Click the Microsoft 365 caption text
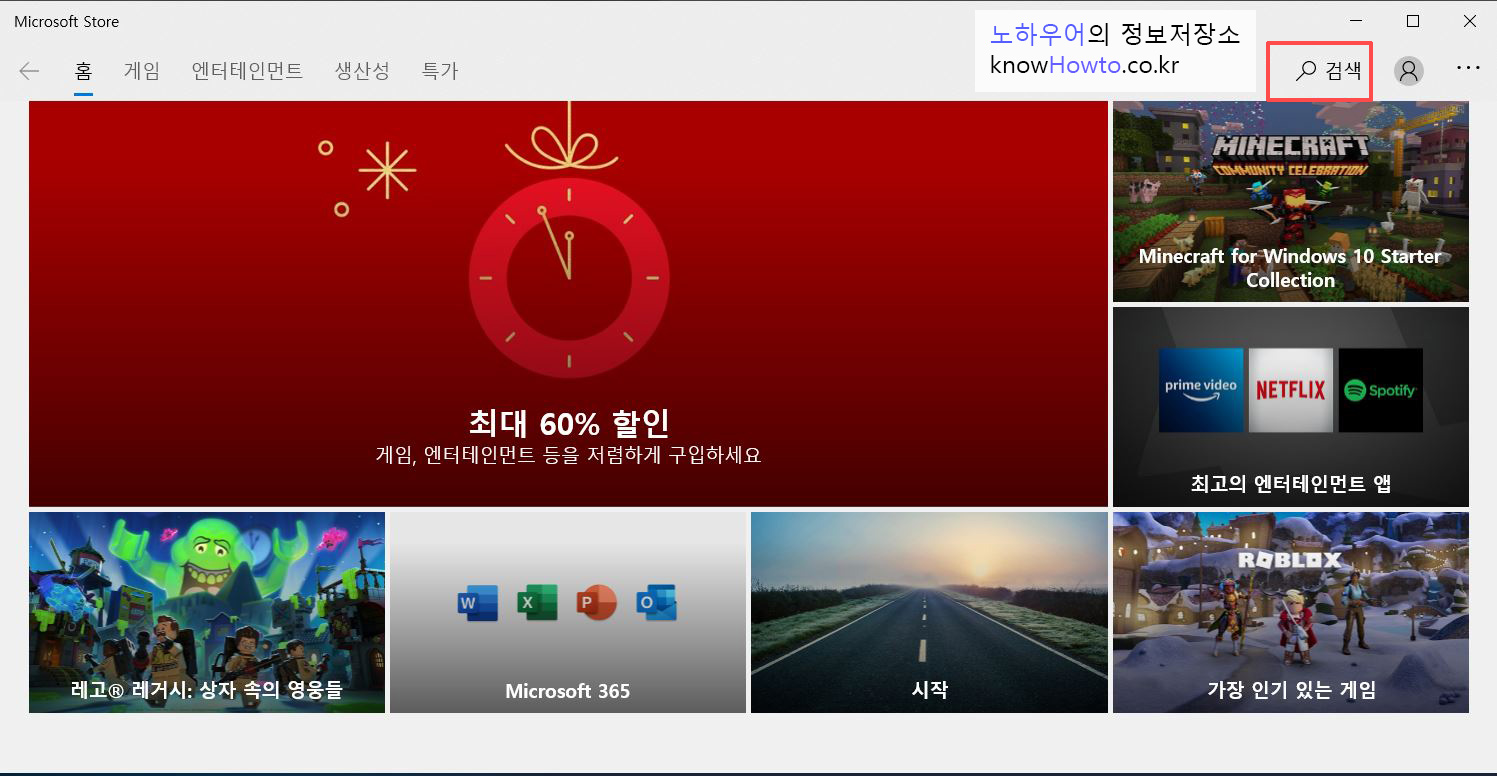 click(568, 691)
